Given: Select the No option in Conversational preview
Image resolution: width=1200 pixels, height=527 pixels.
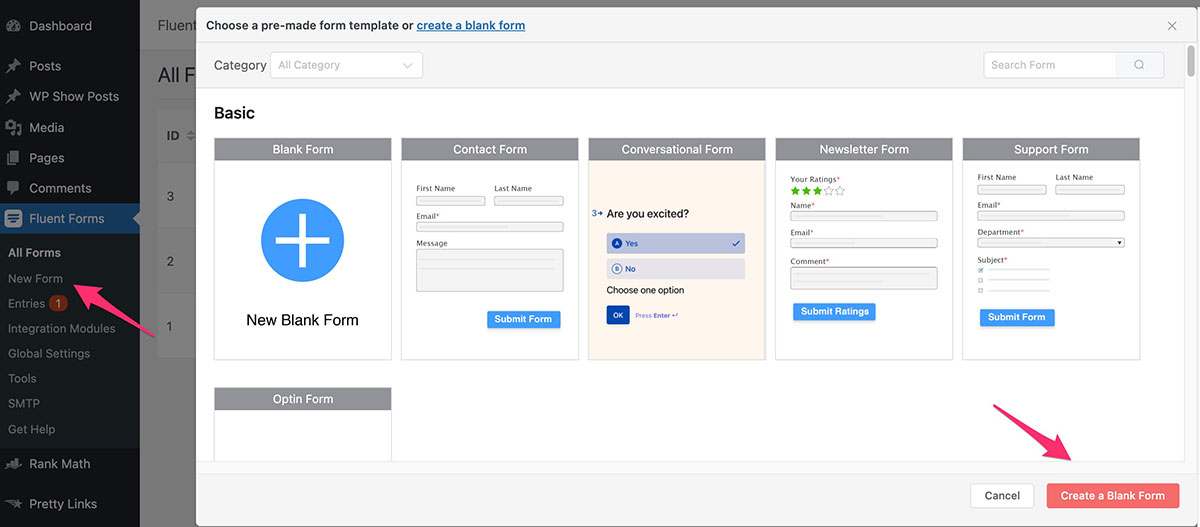Looking at the screenshot, I should point(675,269).
